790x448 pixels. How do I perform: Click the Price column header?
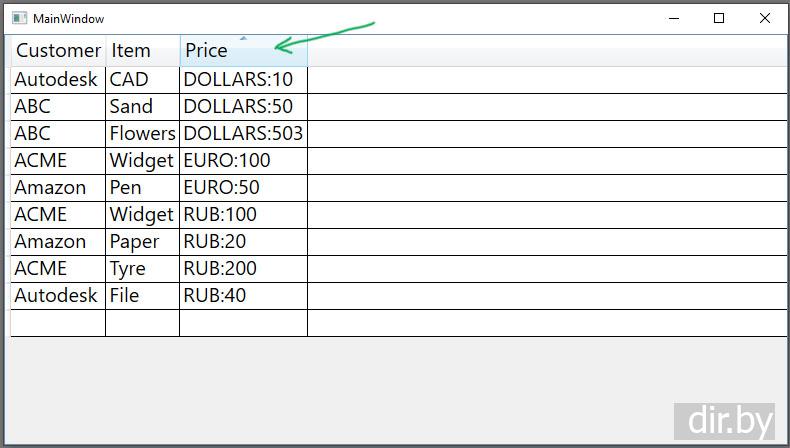tap(243, 50)
